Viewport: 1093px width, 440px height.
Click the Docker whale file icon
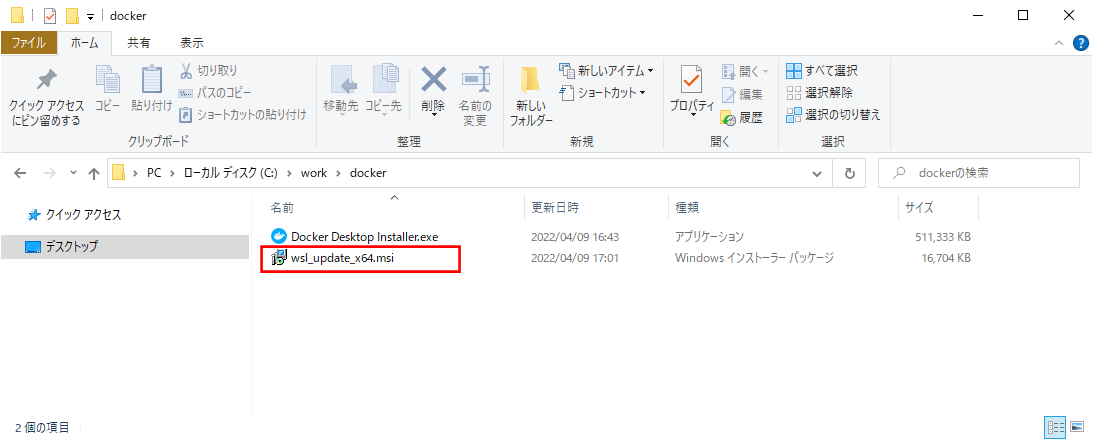(x=279, y=236)
